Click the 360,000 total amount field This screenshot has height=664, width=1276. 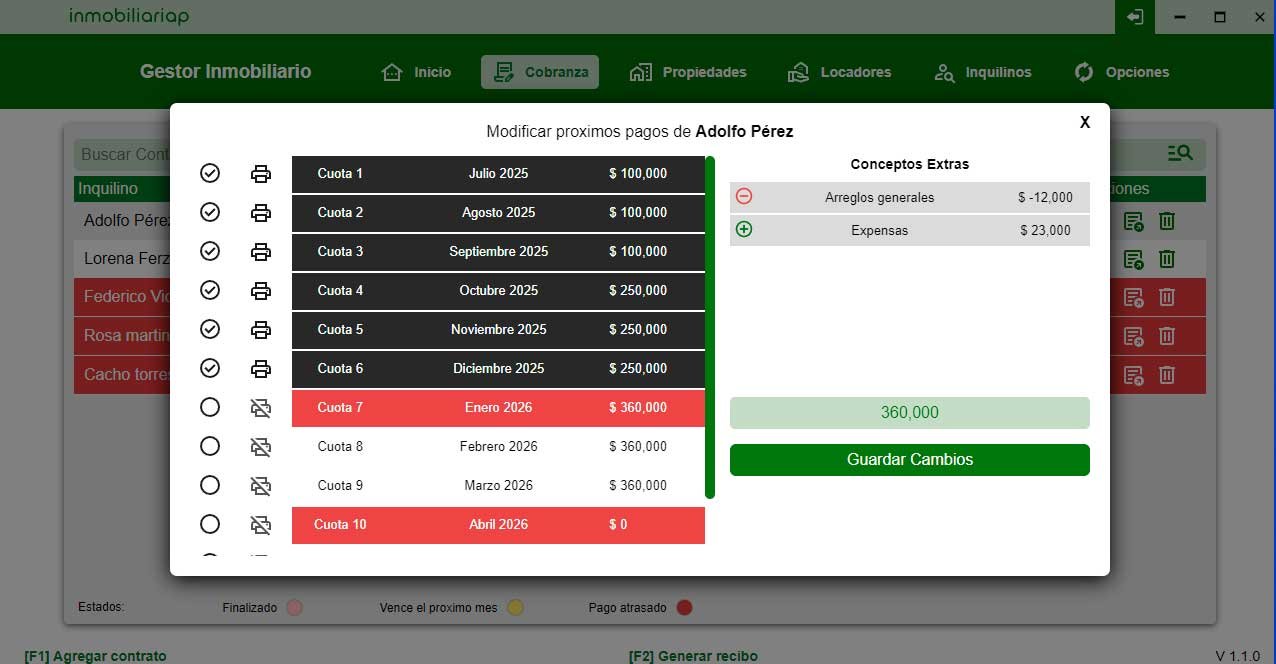click(x=909, y=413)
